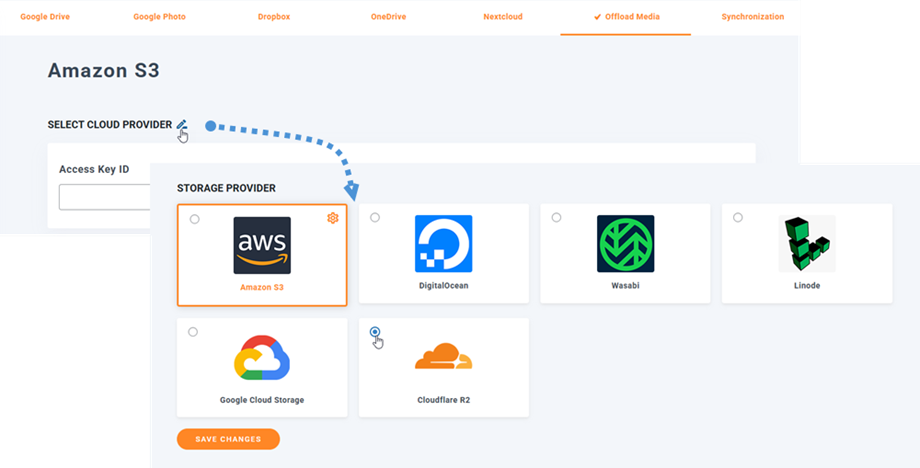The width and height of the screenshot is (920, 468).
Task: Click the DigitalOcean label text
Action: [x=444, y=286]
